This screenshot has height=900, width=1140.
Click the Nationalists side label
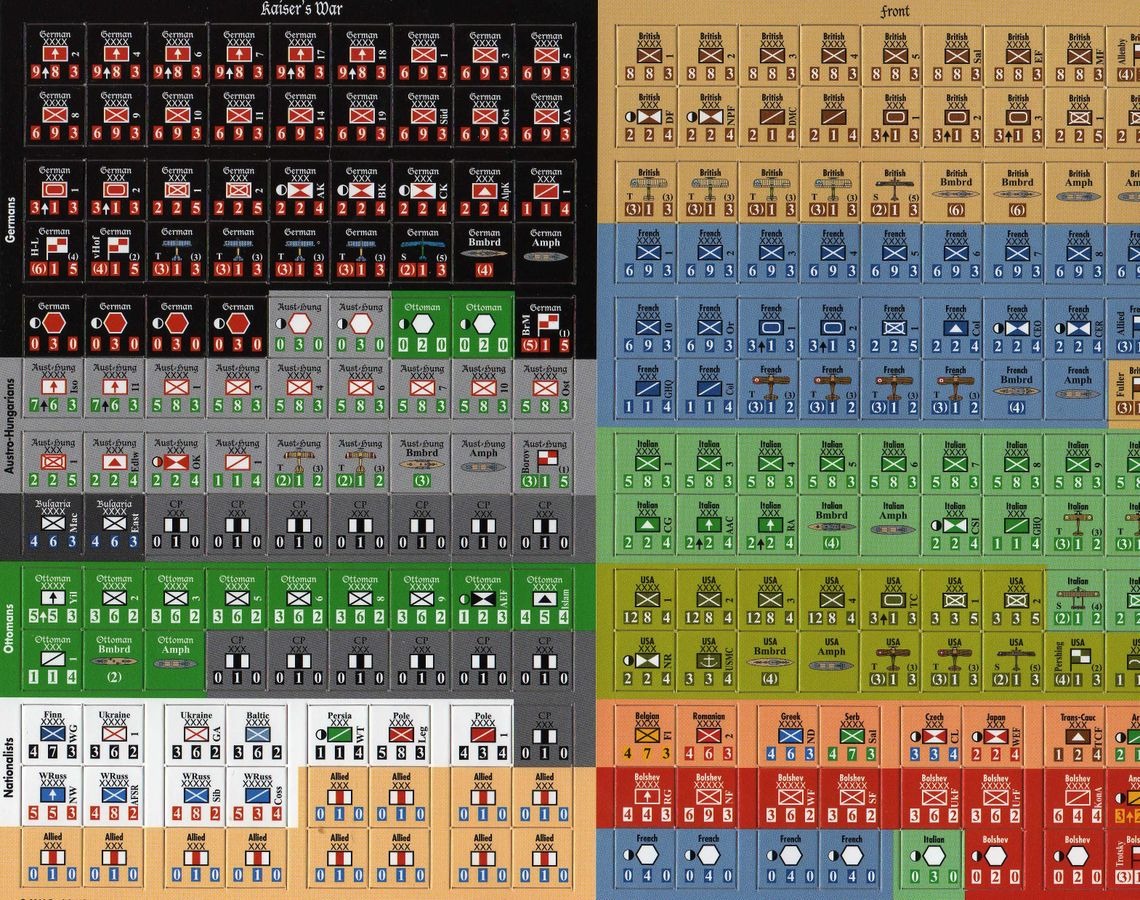click(x=9, y=764)
